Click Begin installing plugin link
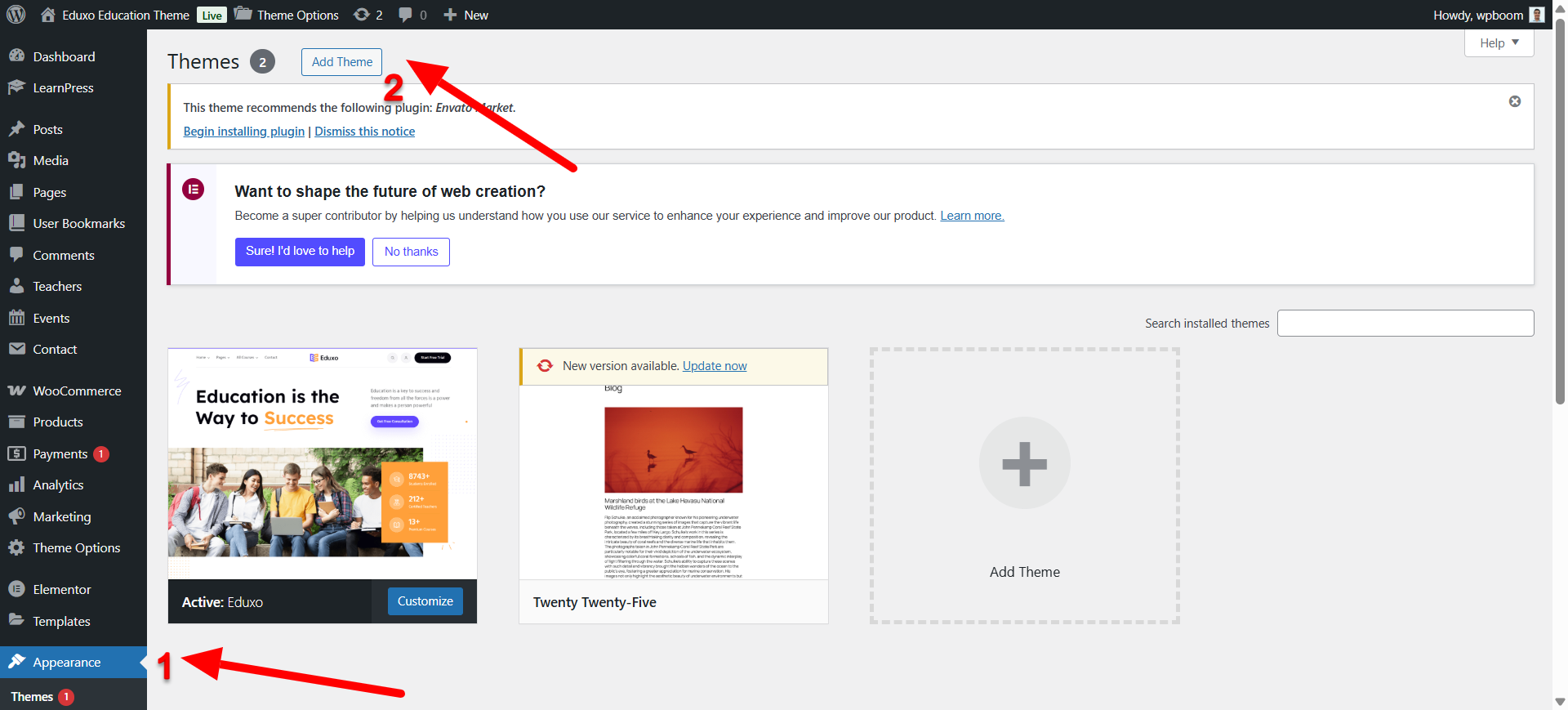 point(244,132)
